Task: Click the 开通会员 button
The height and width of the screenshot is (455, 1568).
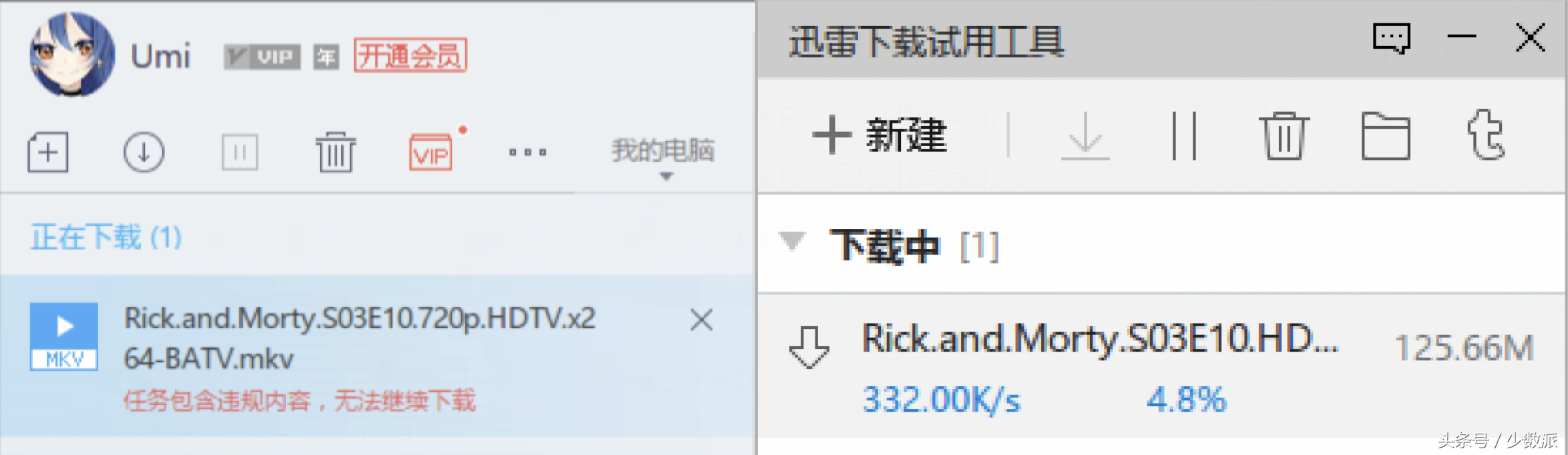Action: pyautogui.click(x=410, y=55)
